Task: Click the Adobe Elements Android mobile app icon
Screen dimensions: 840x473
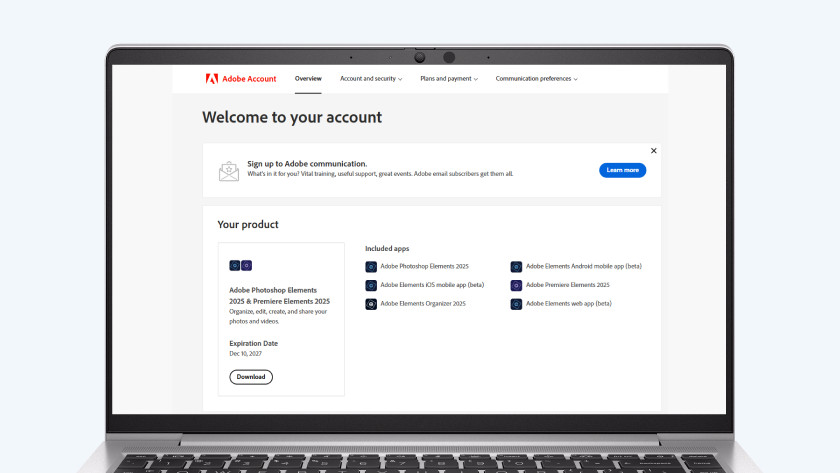Action: coord(516,267)
